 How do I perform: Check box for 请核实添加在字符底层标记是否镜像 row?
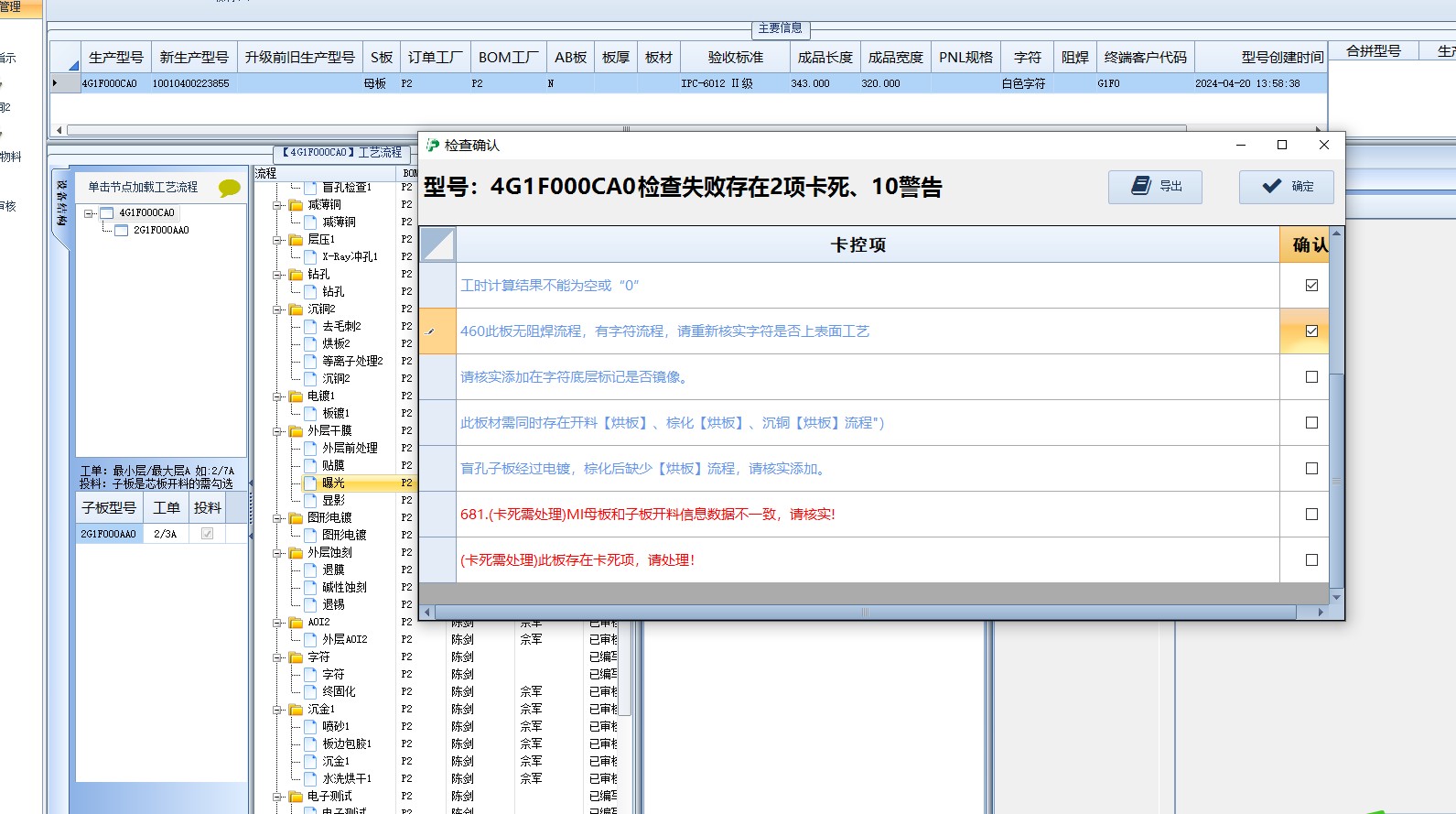pos(1311,377)
